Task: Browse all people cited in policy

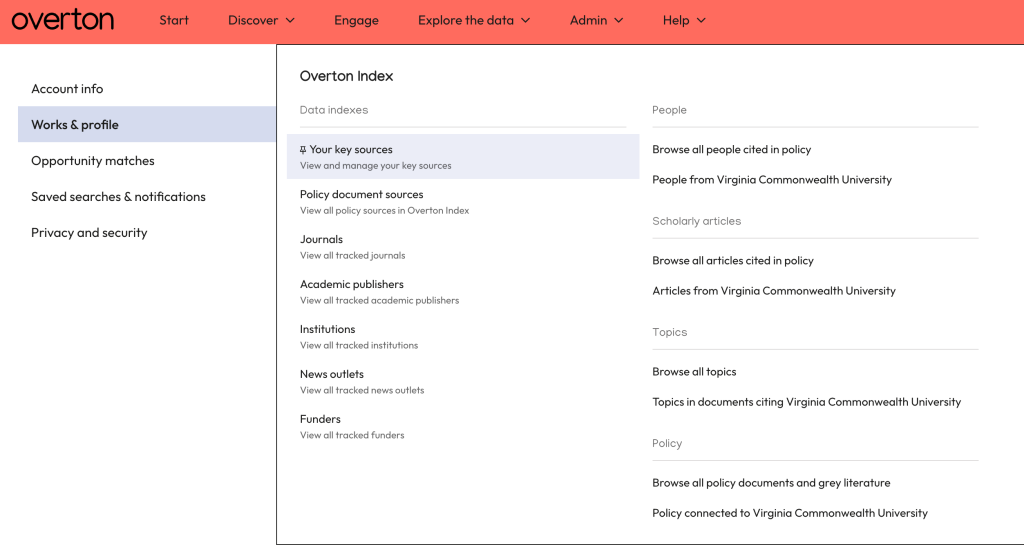Action: (x=731, y=150)
